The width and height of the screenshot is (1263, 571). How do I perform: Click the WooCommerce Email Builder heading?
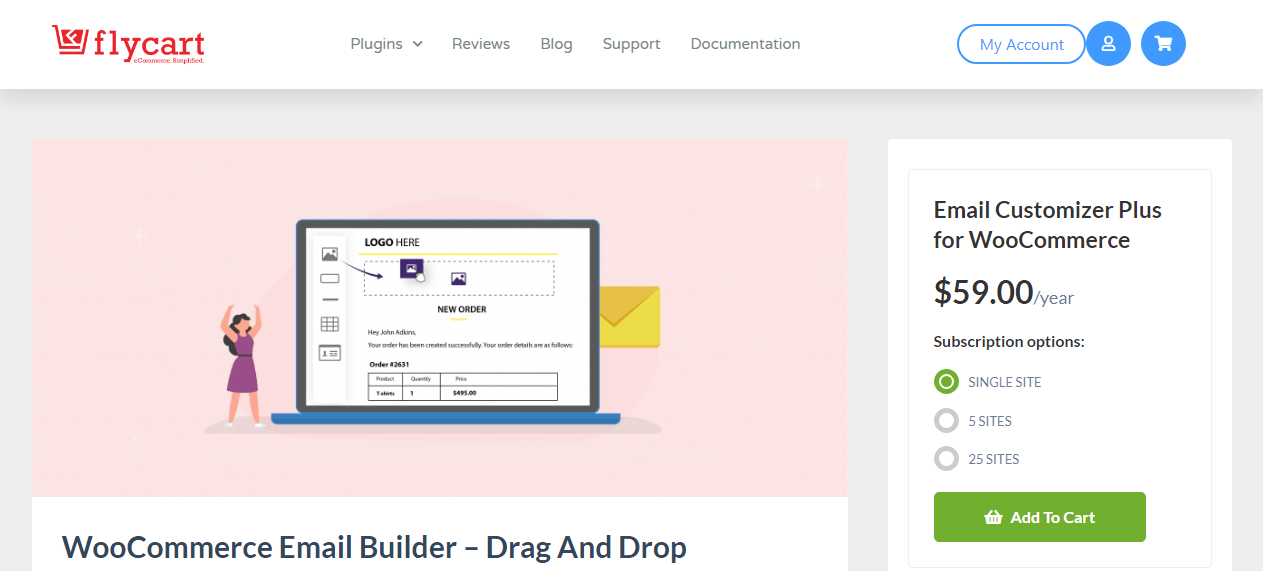pyautogui.click(x=374, y=548)
